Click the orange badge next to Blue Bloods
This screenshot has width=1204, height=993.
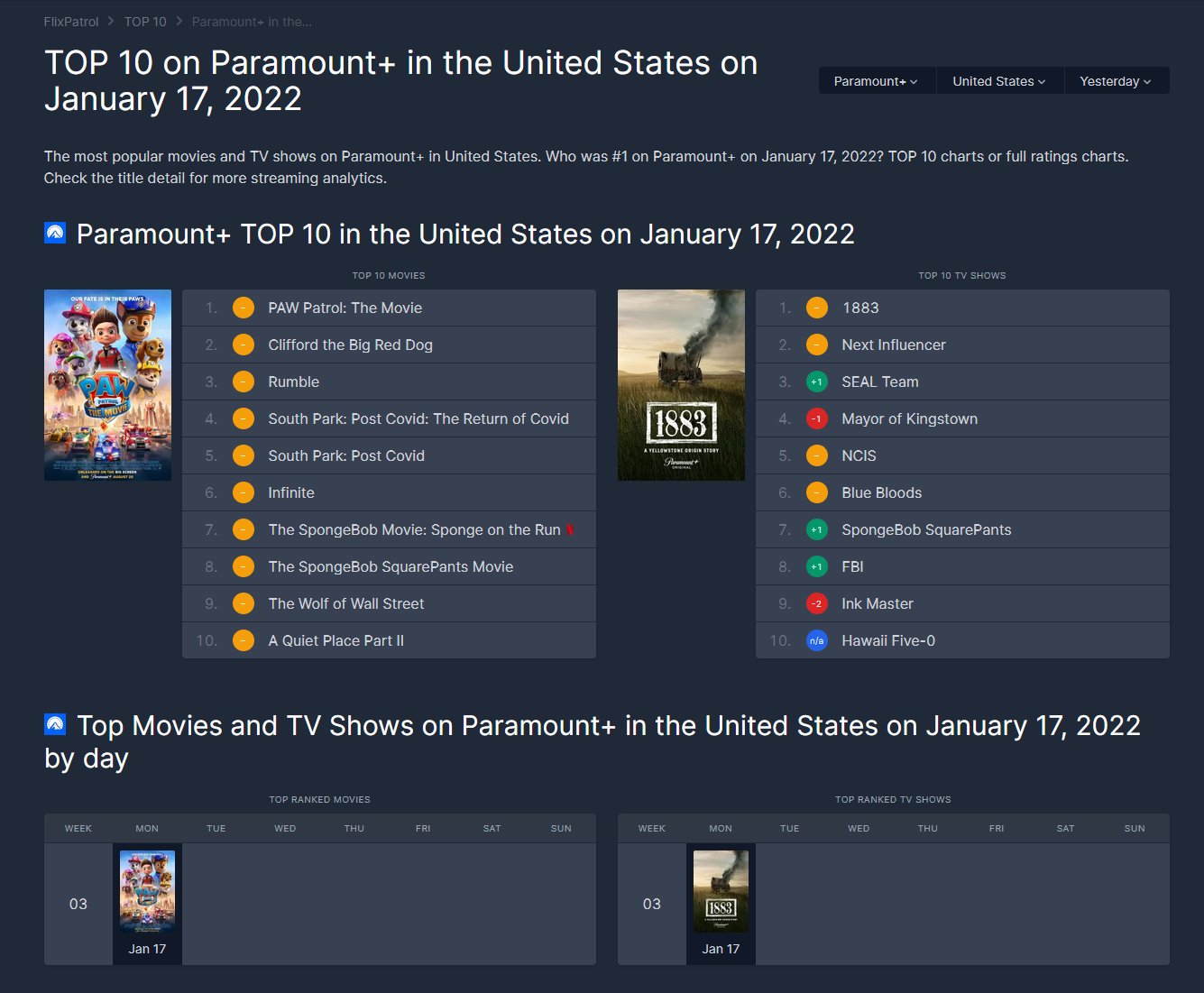click(x=816, y=492)
